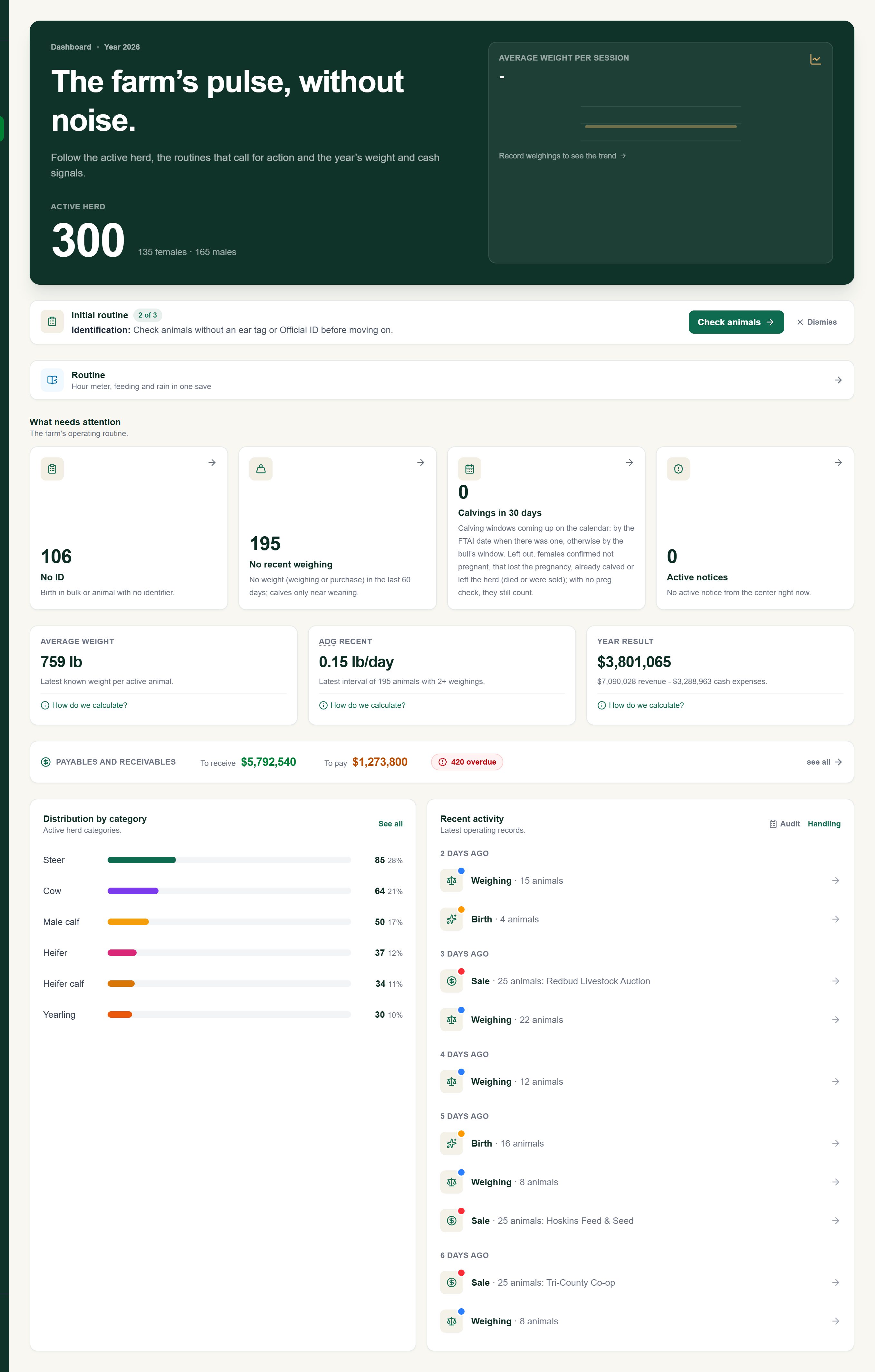Open the No ID card arrow

pyautogui.click(x=211, y=463)
